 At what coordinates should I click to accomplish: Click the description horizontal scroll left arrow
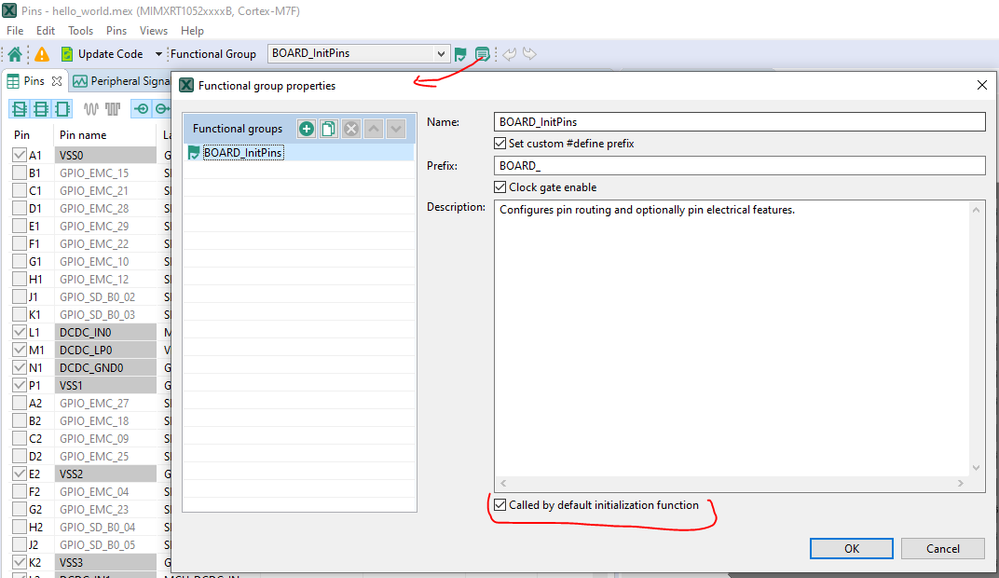(x=503, y=484)
